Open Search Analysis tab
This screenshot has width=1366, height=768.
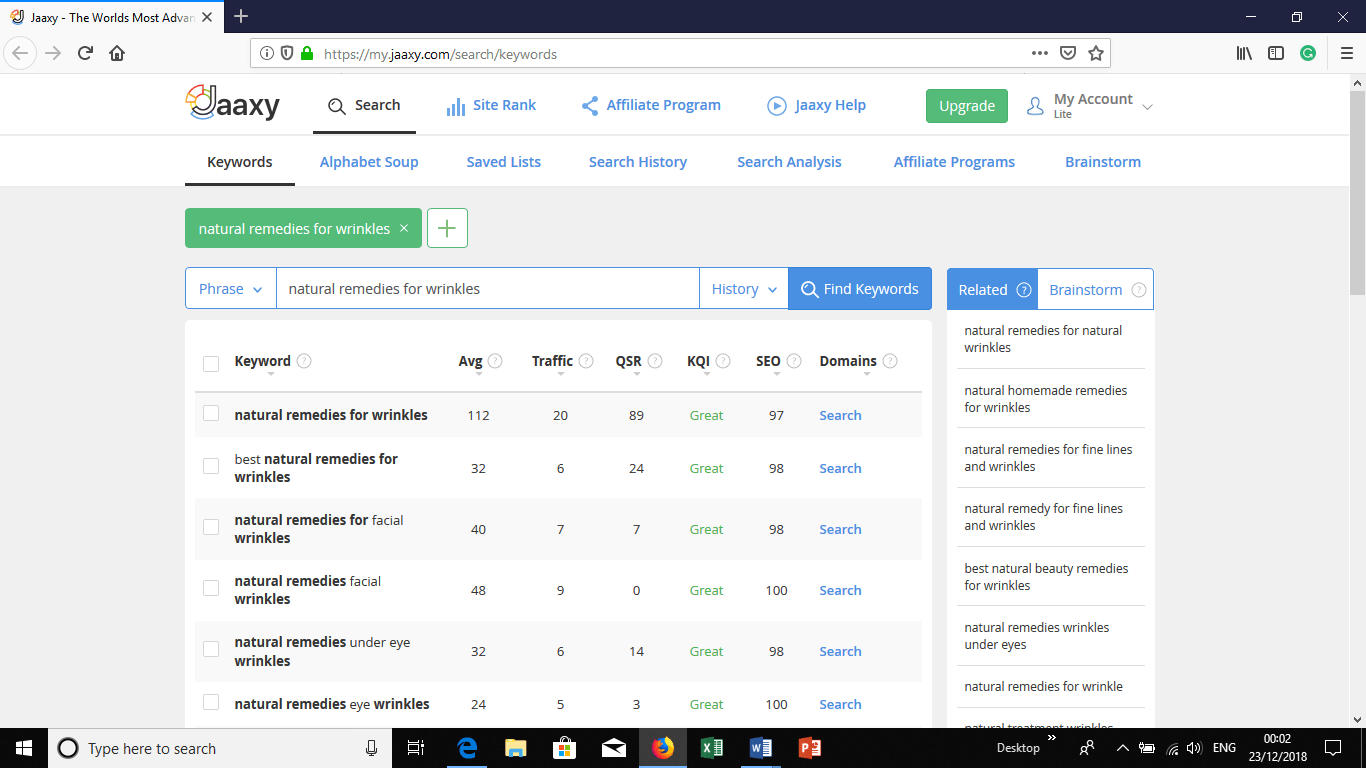(x=789, y=162)
